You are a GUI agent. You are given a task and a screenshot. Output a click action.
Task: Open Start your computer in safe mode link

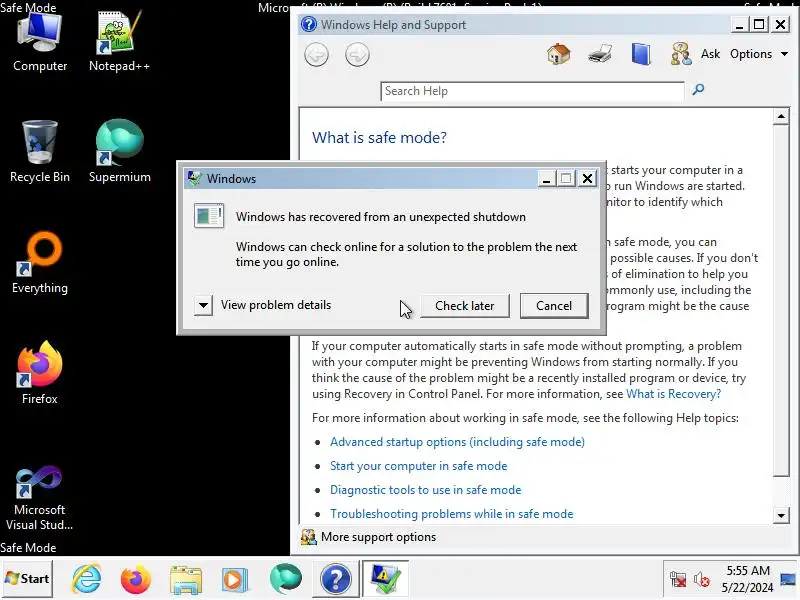pyautogui.click(x=418, y=466)
